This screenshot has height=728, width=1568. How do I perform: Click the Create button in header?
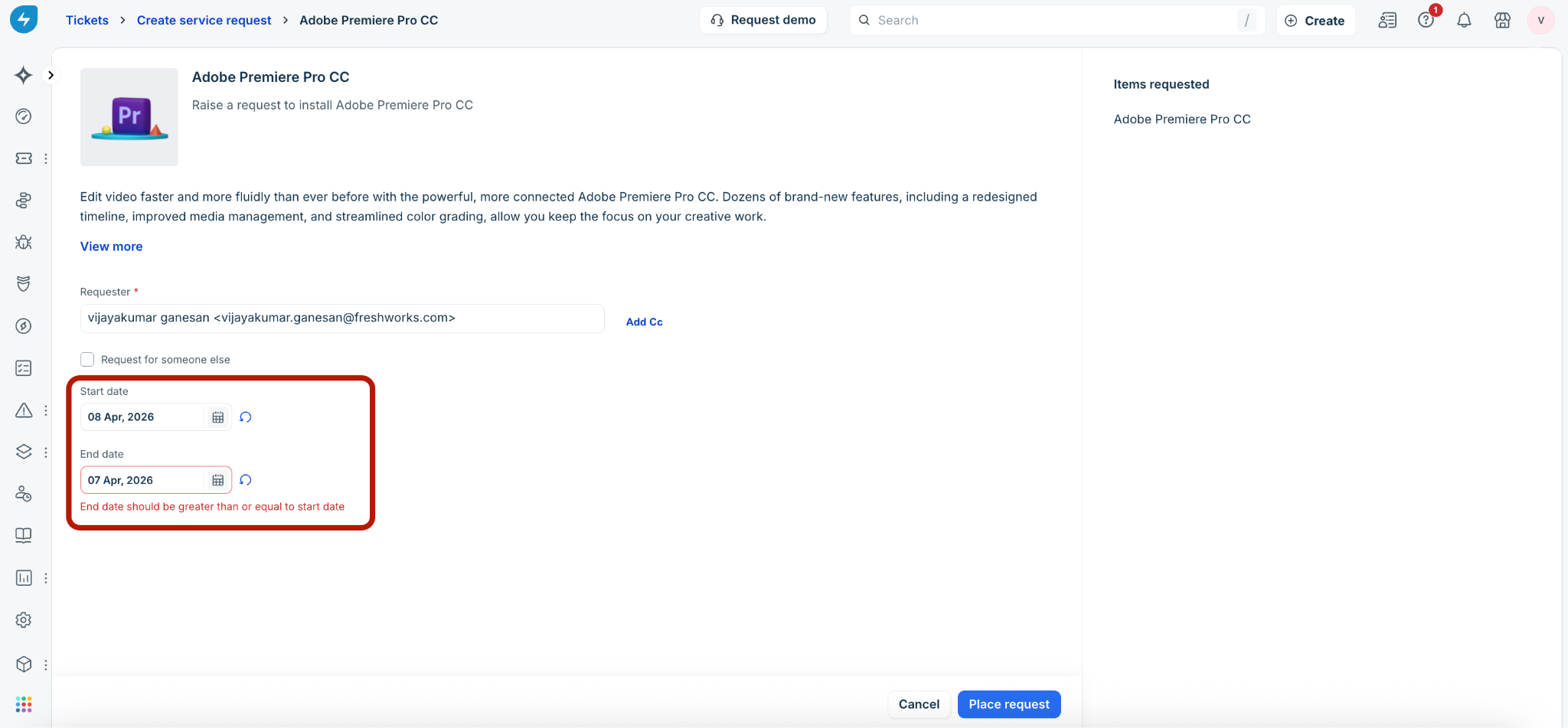coord(1315,21)
